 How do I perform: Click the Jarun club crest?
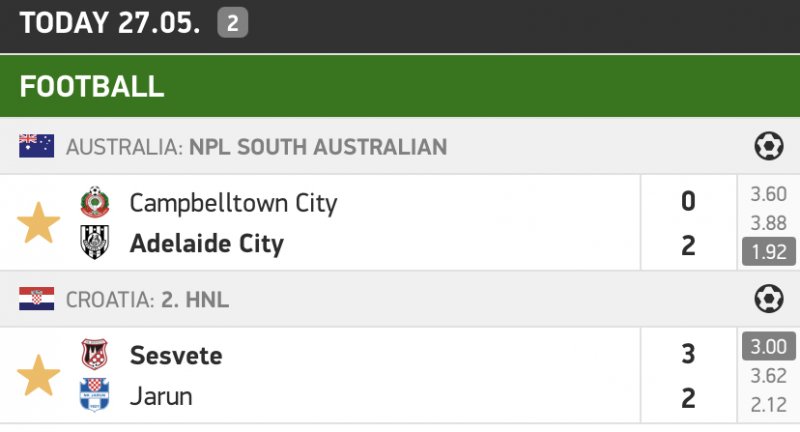tap(94, 396)
